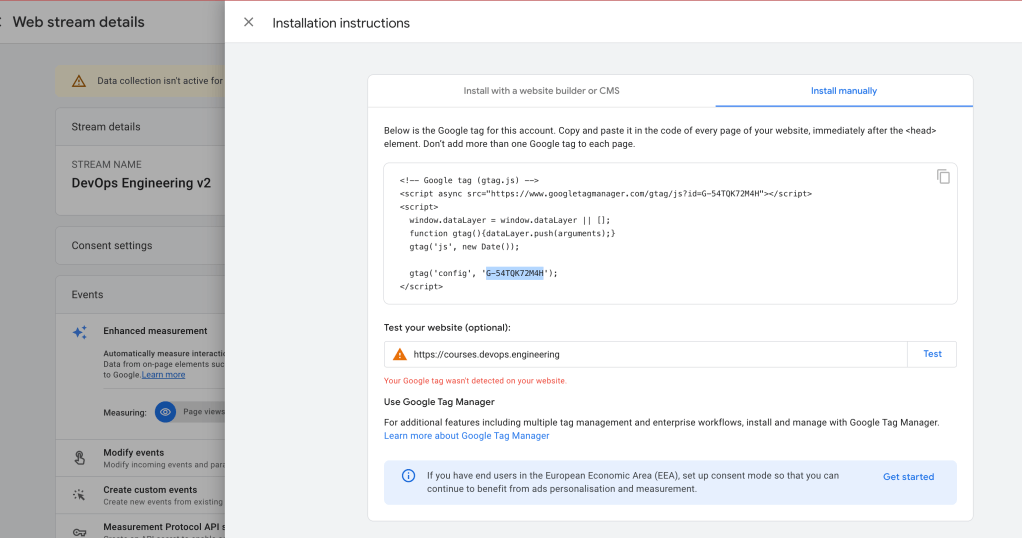Open the Learn more link under Enhanced measurement
This screenshot has height=538, width=1022.
pyautogui.click(x=163, y=375)
